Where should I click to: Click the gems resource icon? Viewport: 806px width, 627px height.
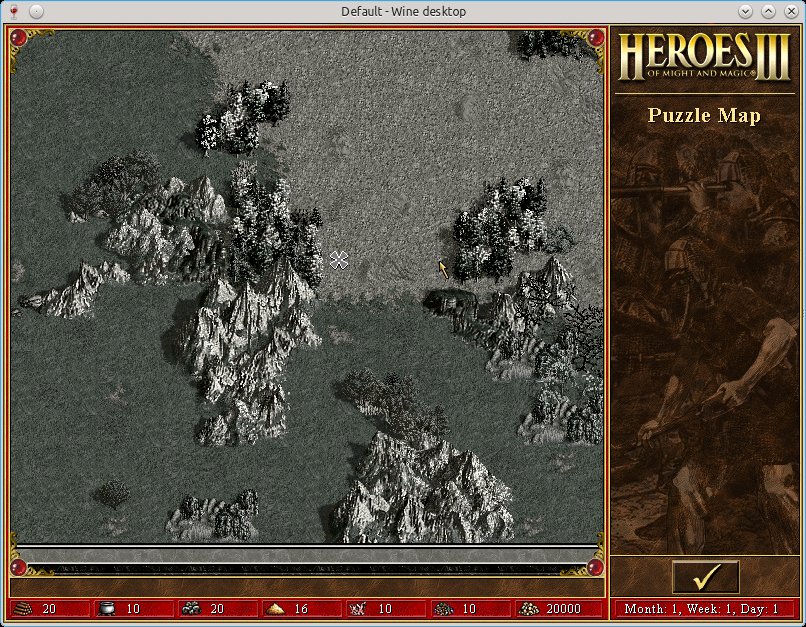pos(443,608)
